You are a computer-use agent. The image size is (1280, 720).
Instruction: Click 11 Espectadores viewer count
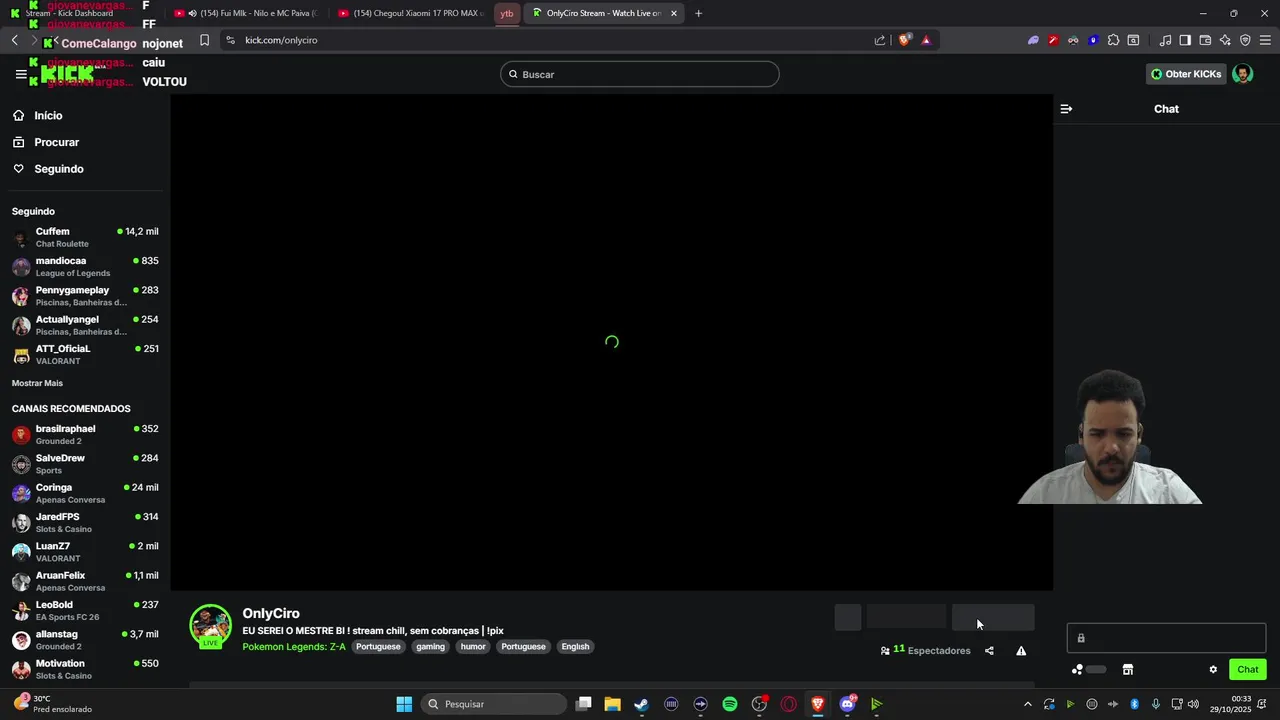pos(926,651)
